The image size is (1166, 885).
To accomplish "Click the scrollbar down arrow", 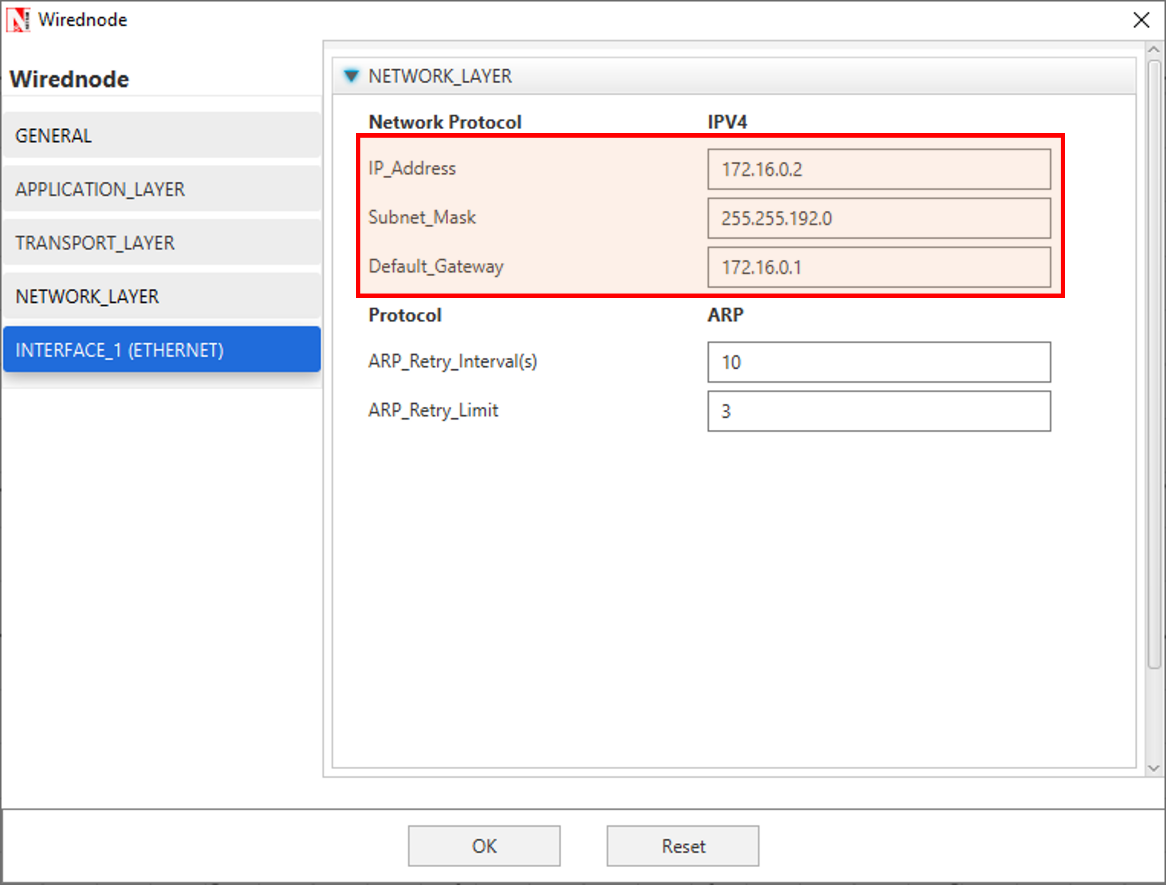I will [1153, 767].
